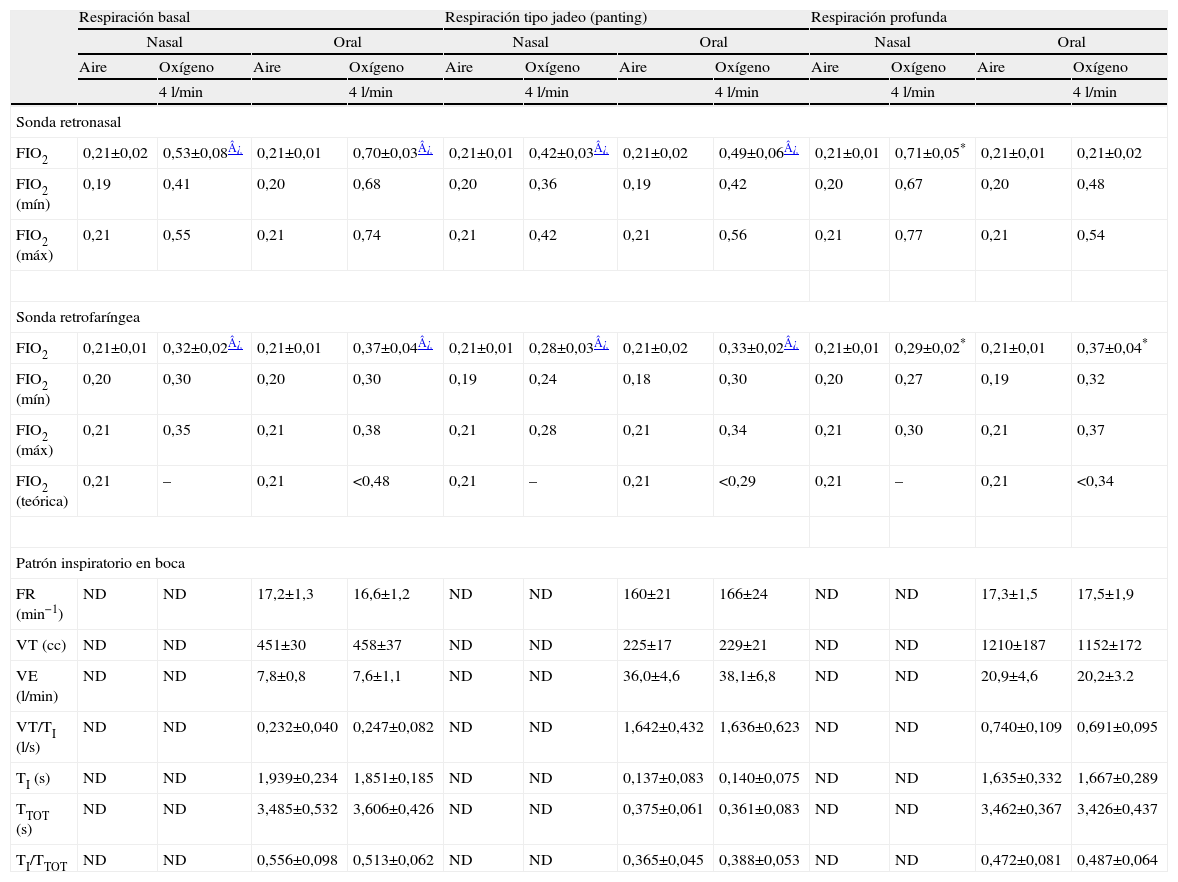Click the Sonda retronasal section row
This screenshot has height=882, width=1178.
pos(69,122)
